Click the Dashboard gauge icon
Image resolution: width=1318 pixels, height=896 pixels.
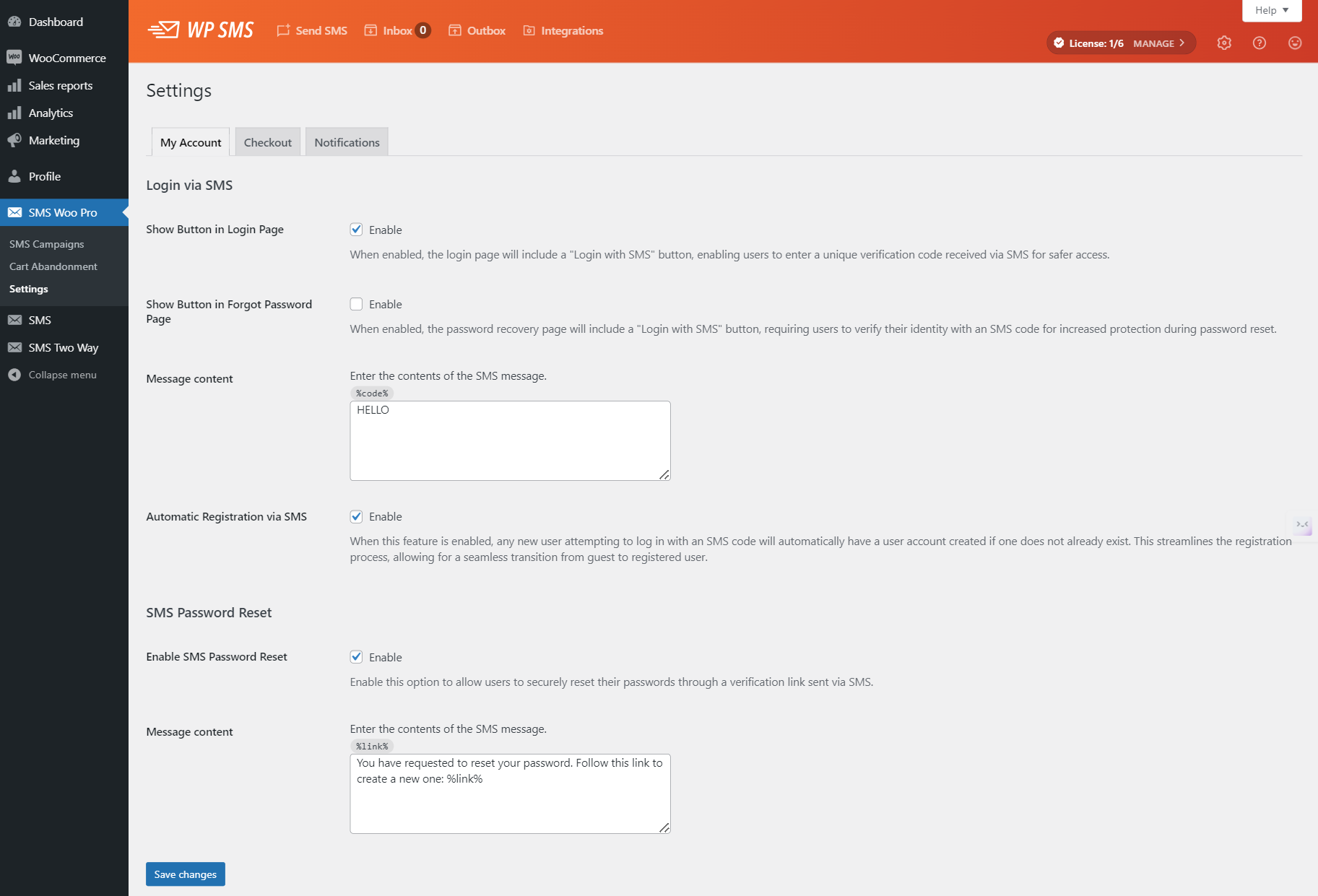(14, 22)
